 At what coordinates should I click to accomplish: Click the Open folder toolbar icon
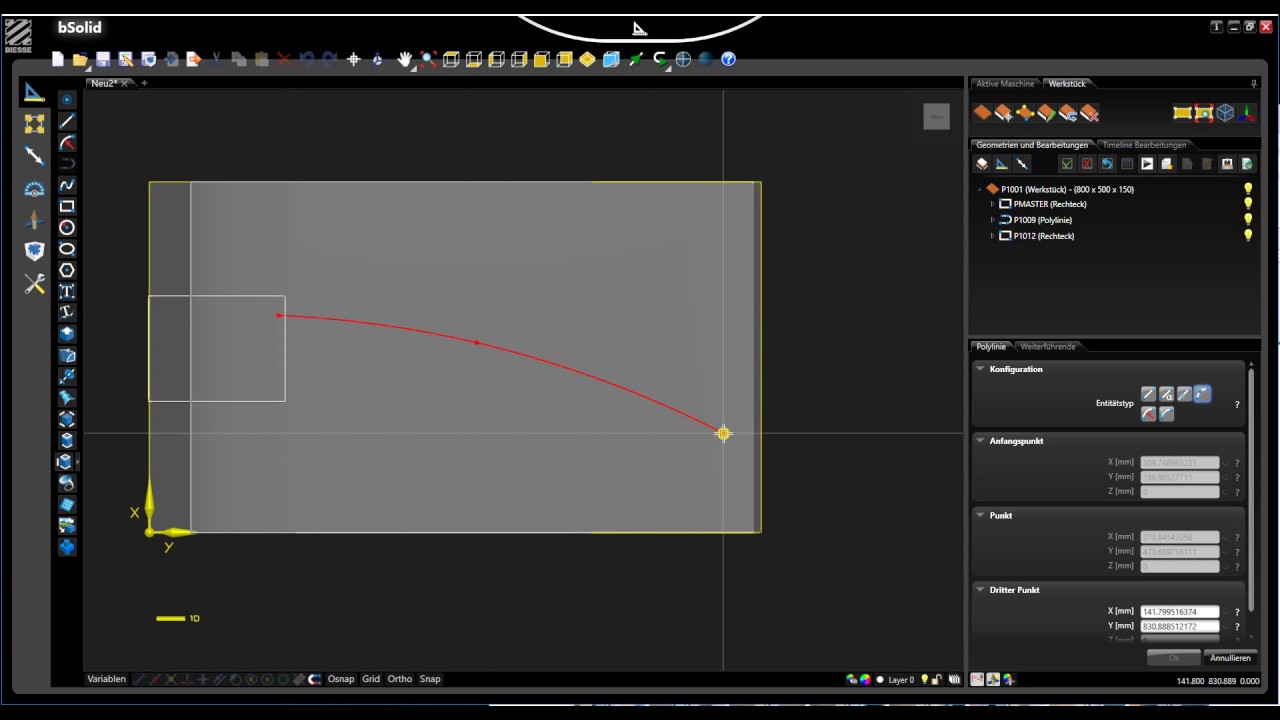(80, 60)
